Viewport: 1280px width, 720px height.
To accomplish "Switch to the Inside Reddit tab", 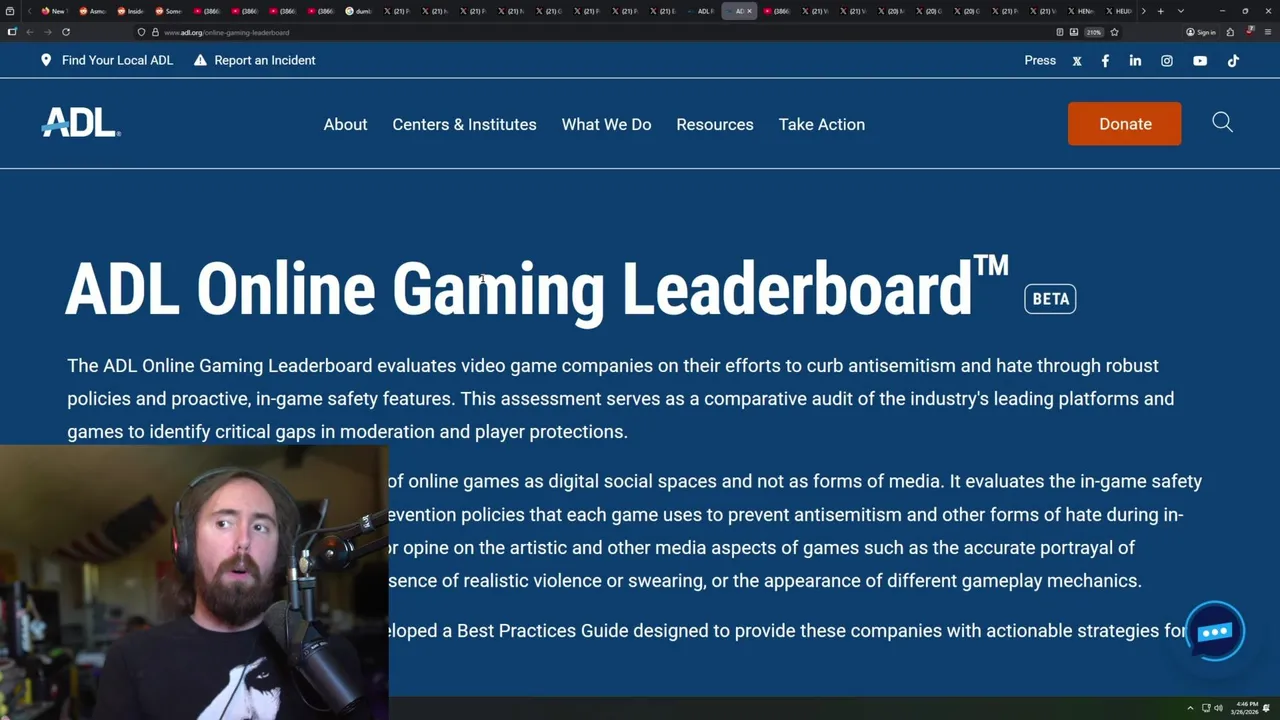I will pos(130,11).
